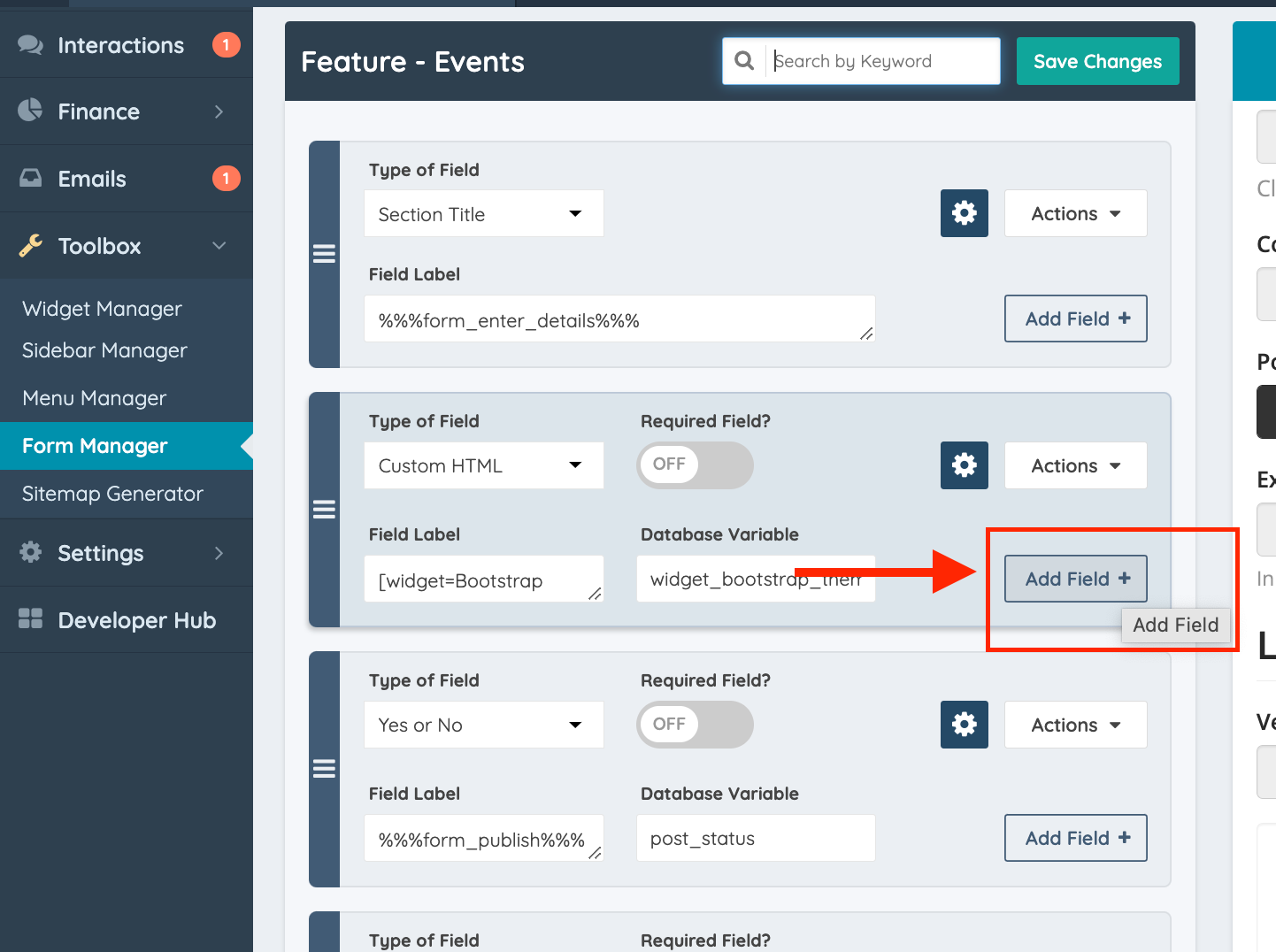Click Add Field in Yes or No block

tap(1075, 838)
